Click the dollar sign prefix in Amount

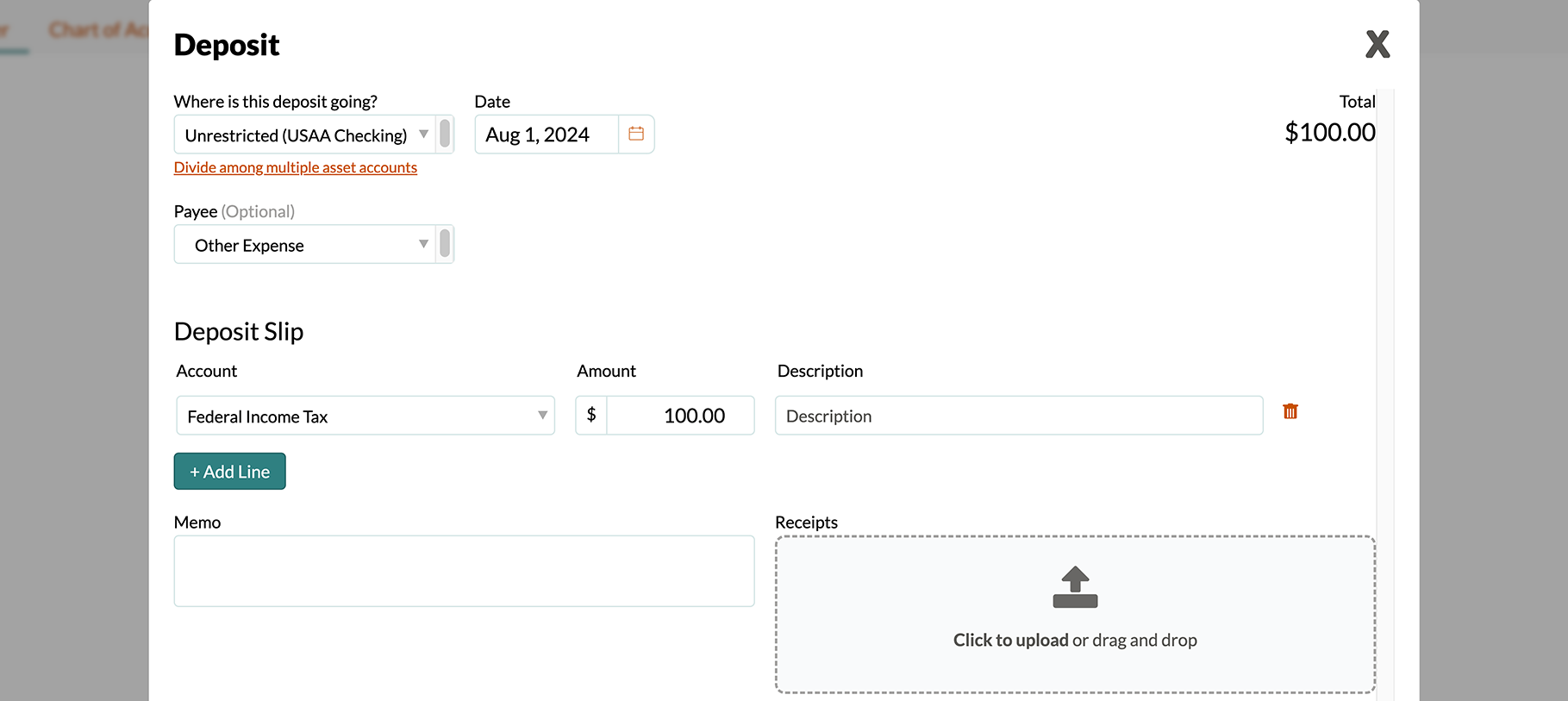click(591, 416)
